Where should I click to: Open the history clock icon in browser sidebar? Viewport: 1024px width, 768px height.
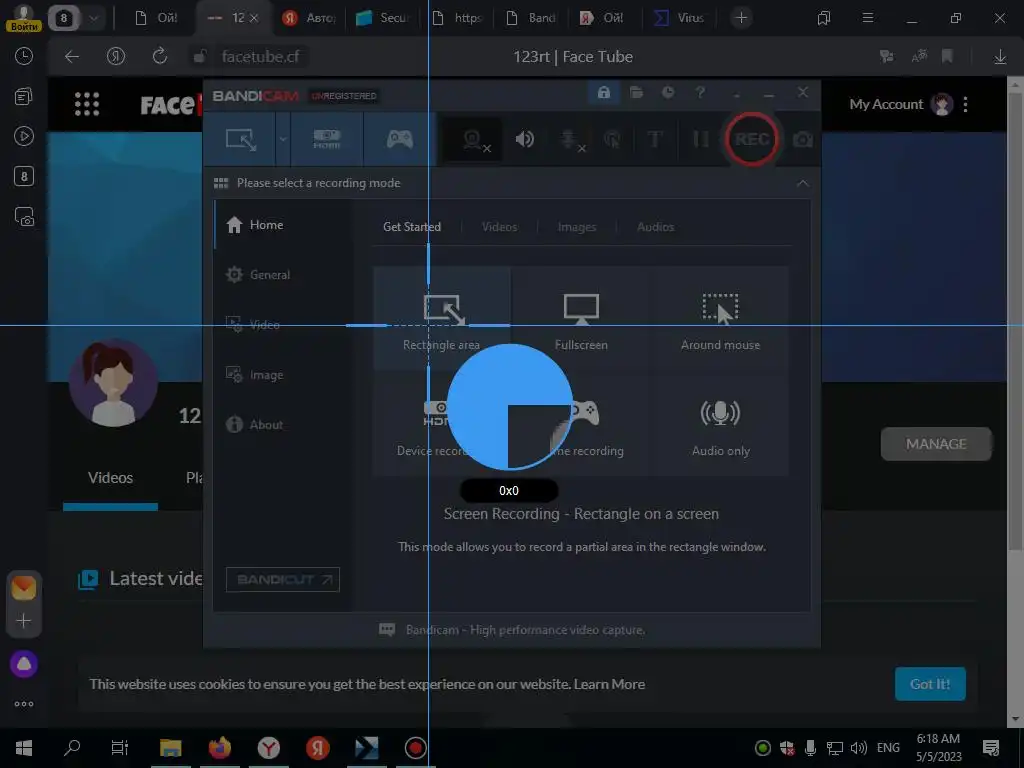click(x=24, y=56)
